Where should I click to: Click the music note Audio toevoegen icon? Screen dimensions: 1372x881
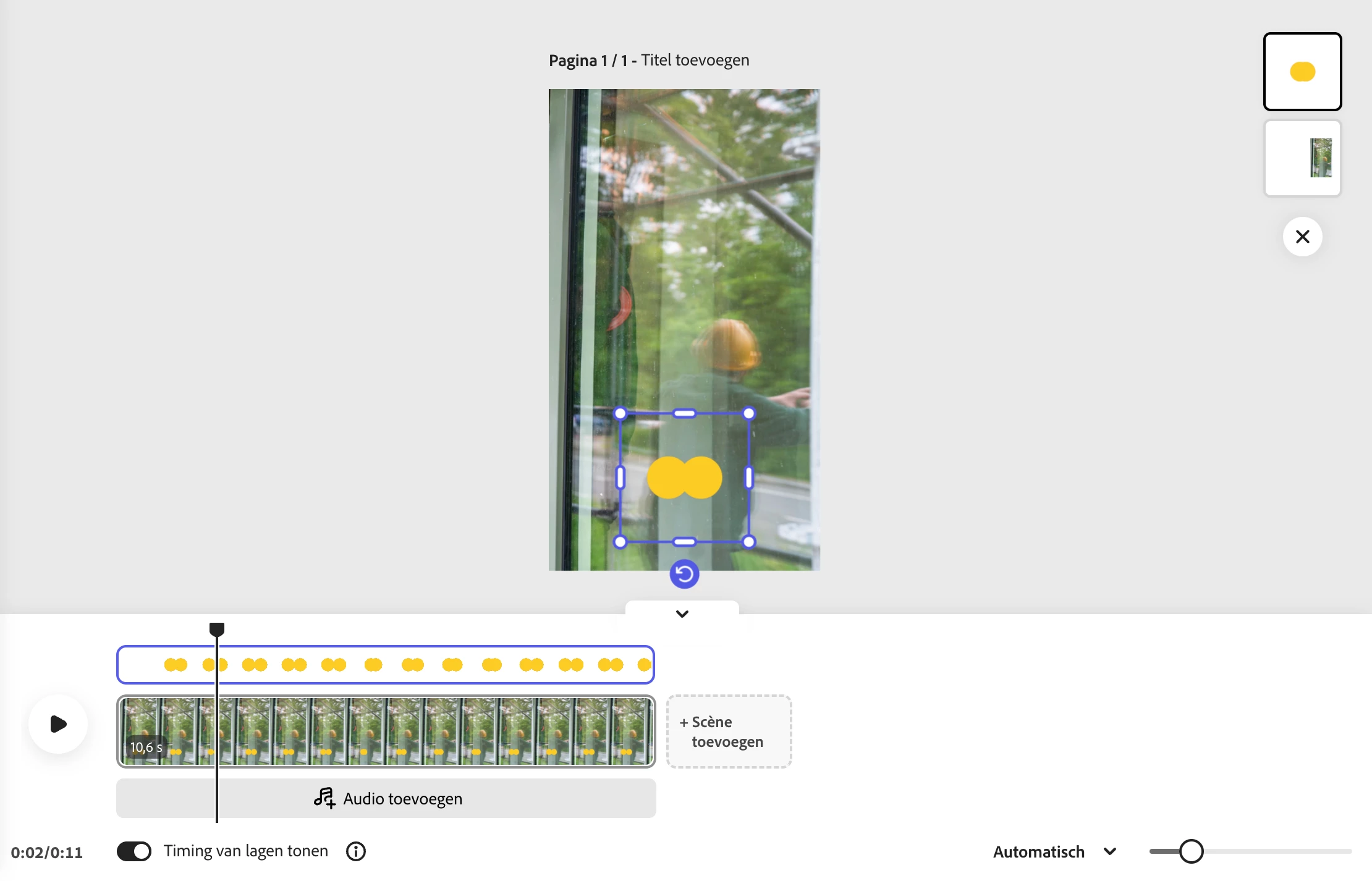[324, 798]
